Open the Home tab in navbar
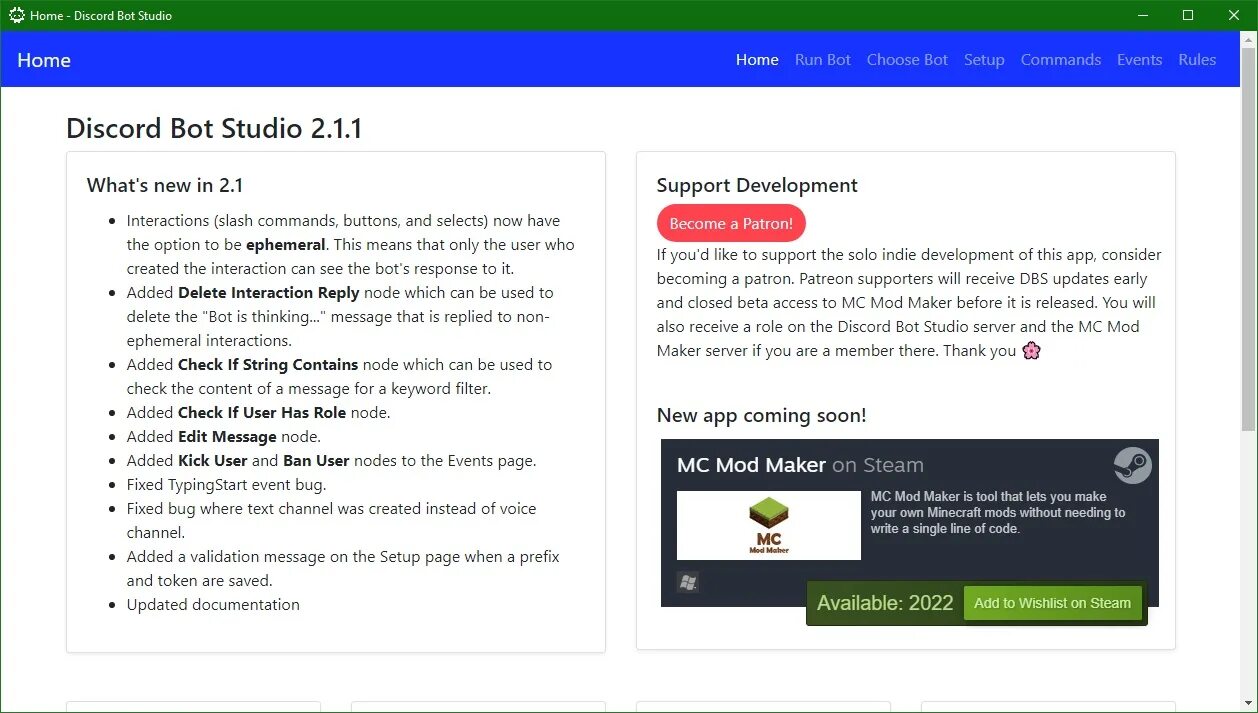 click(757, 59)
